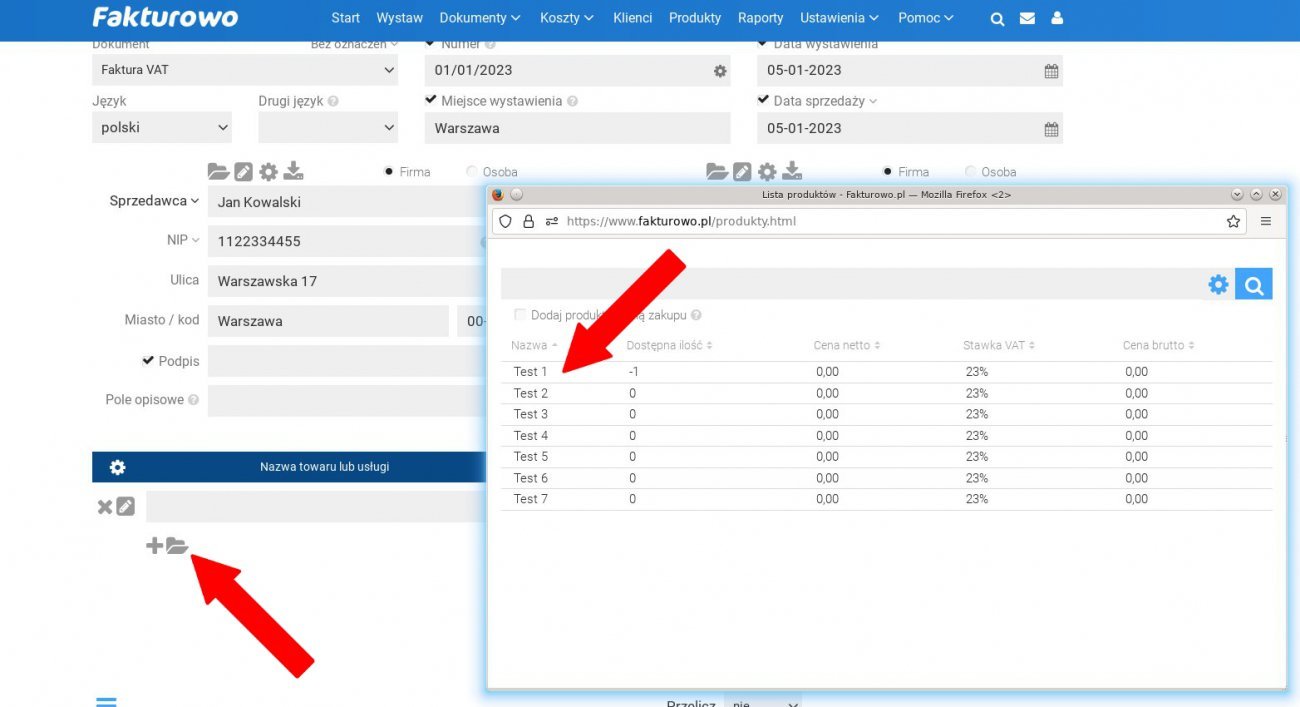The width and height of the screenshot is (1300, 707).
Task: Open messages via the envelope icon
Action: (1027, 18)
